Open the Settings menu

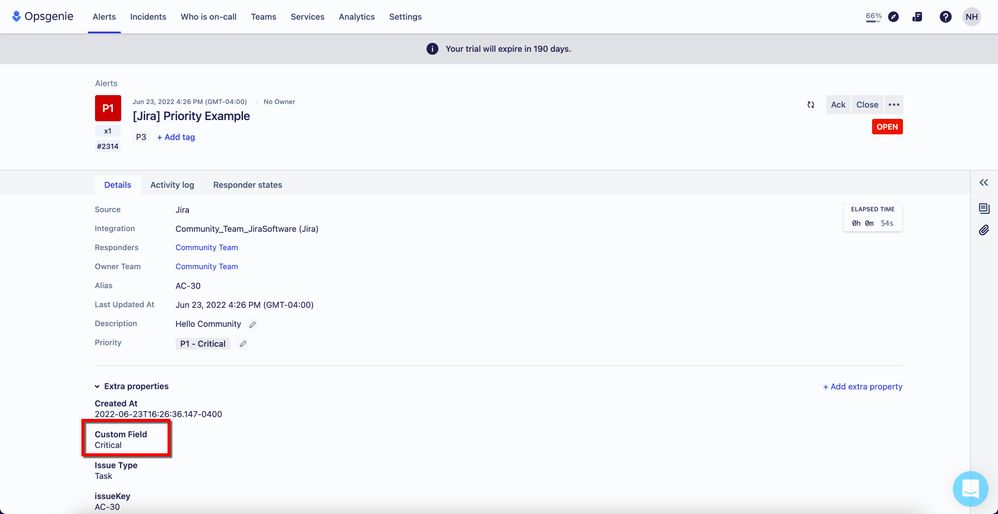coord(405,17)
